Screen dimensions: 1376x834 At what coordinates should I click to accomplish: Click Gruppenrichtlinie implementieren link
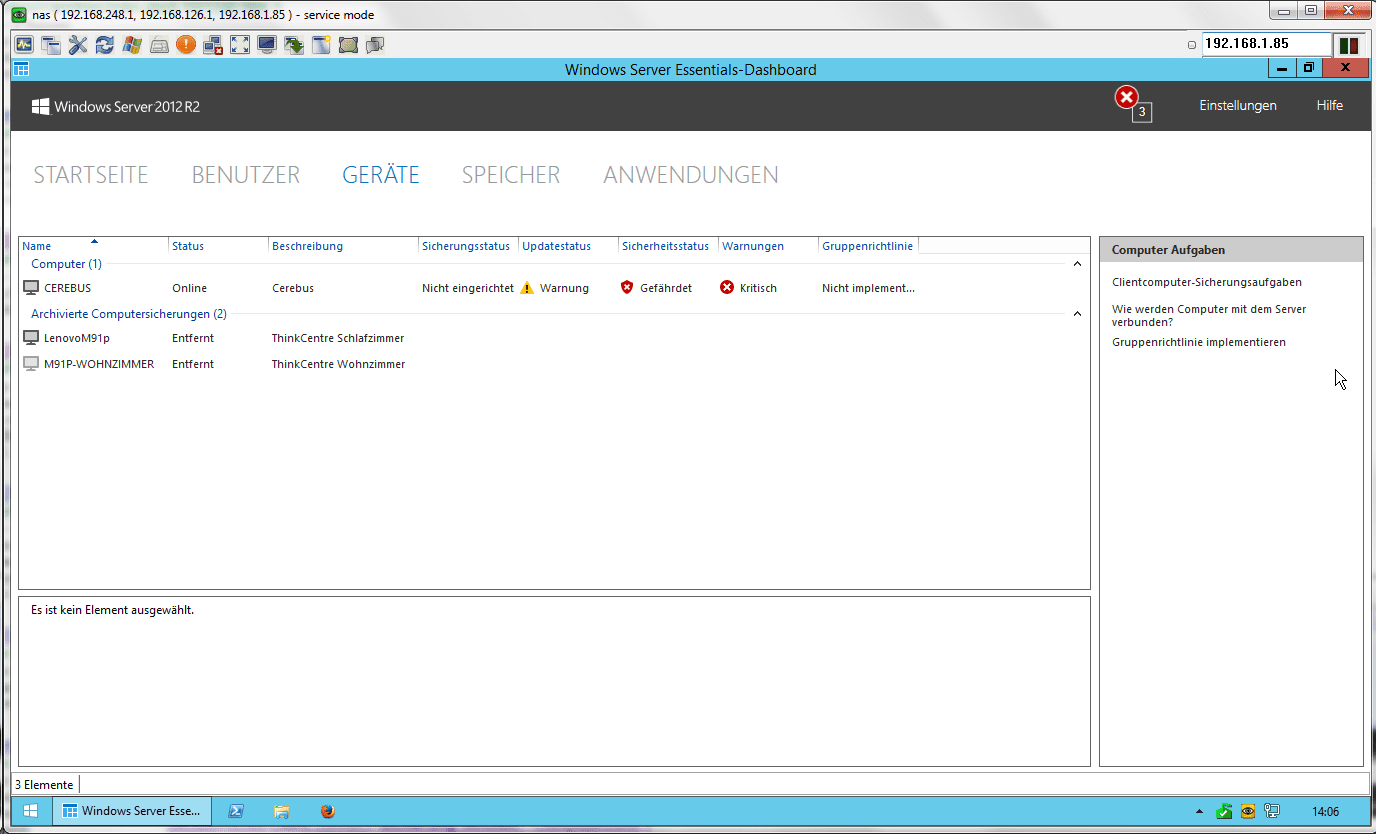[x=1199, y=342]
